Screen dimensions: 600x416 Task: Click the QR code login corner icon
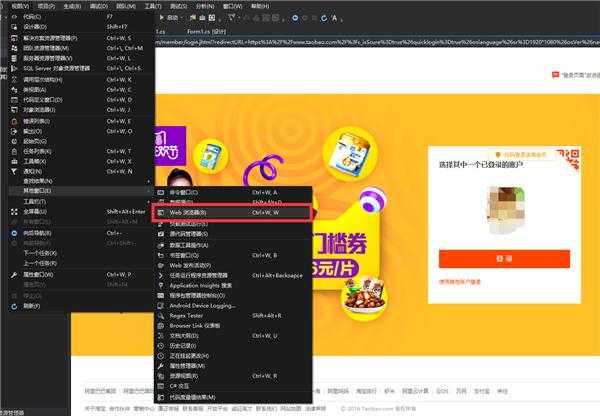click(x=569, y=158)
